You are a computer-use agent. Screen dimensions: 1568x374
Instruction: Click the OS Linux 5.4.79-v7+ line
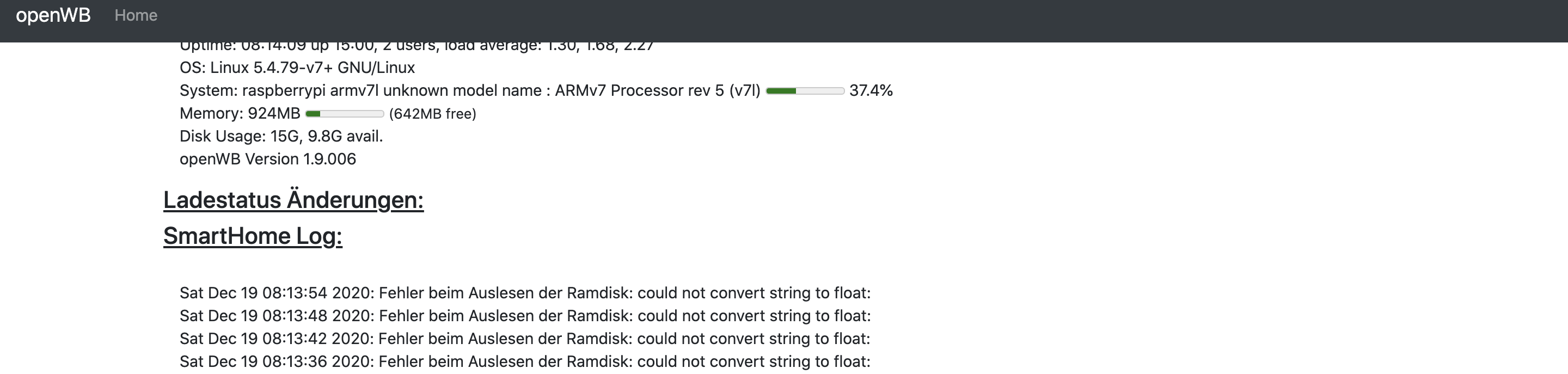[297, 68]
